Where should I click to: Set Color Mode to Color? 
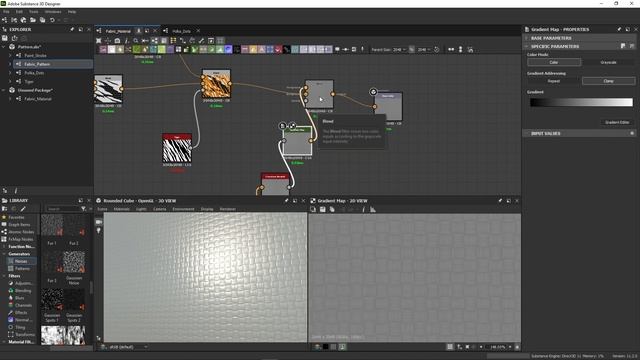554,62
